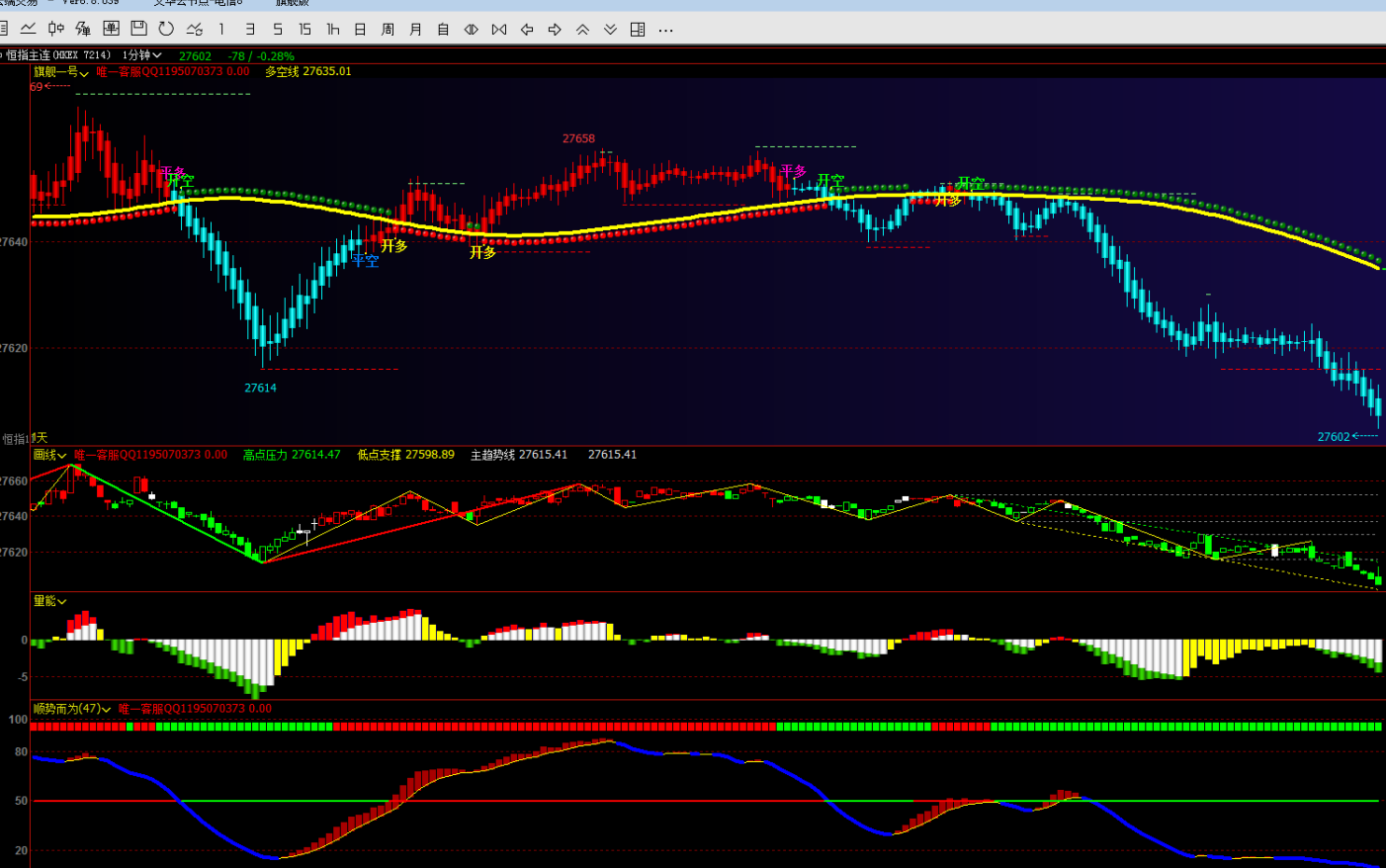
Task: Switch to 5-minute period button
Action: (x=278, y=29)
